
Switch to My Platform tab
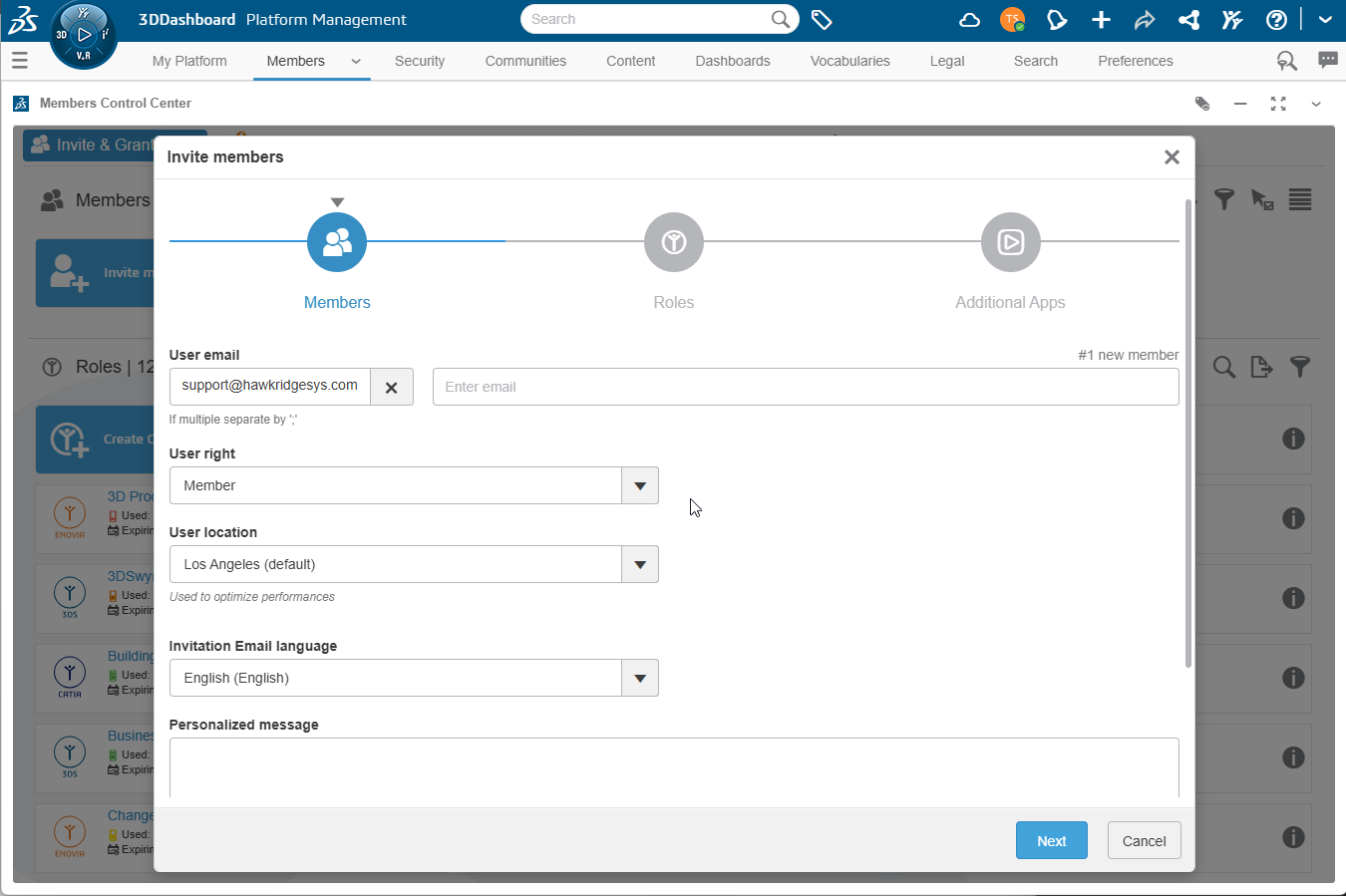tap(189, 61)
